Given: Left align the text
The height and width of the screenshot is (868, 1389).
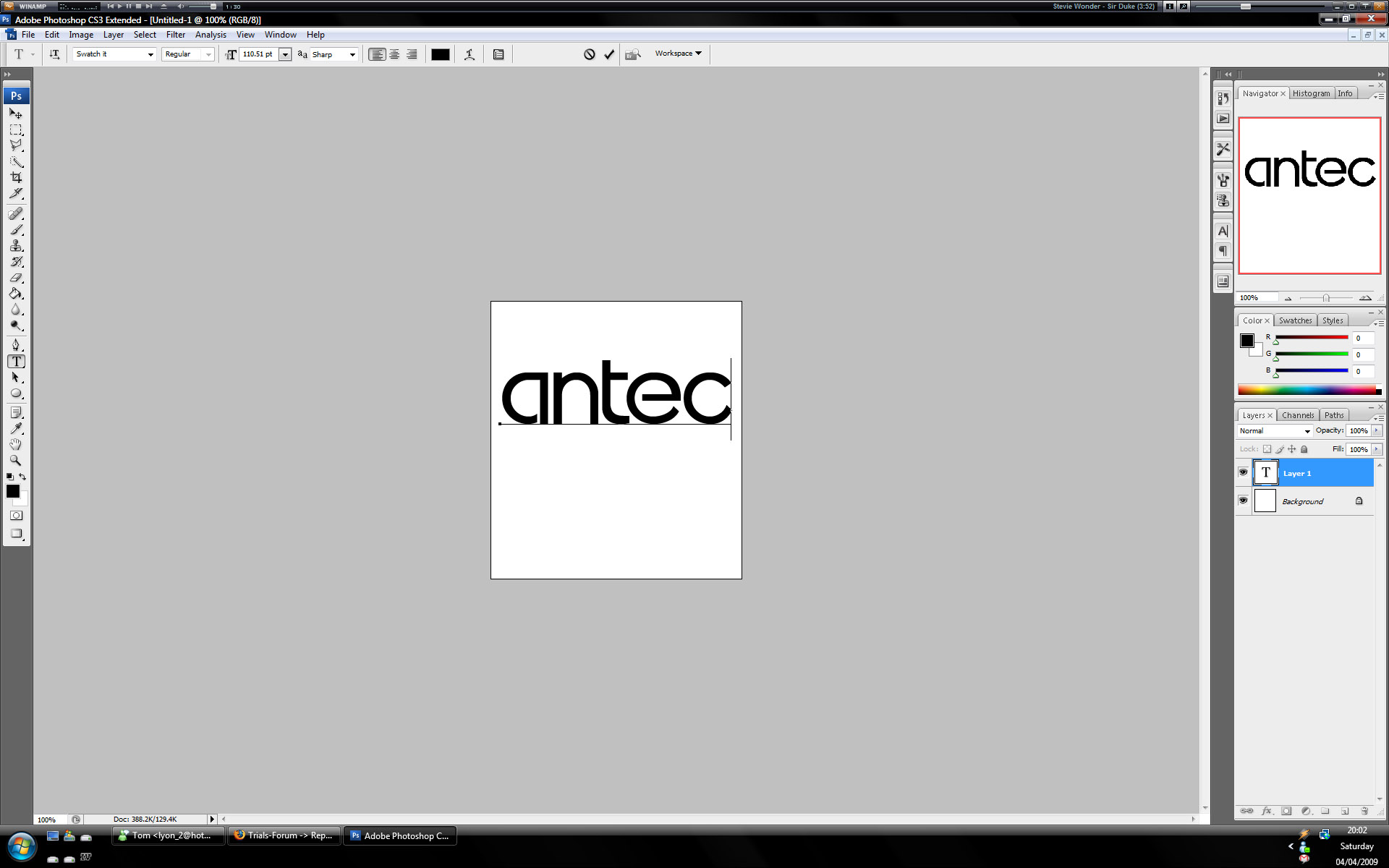Looking at the screenshot, I should 377,54.
